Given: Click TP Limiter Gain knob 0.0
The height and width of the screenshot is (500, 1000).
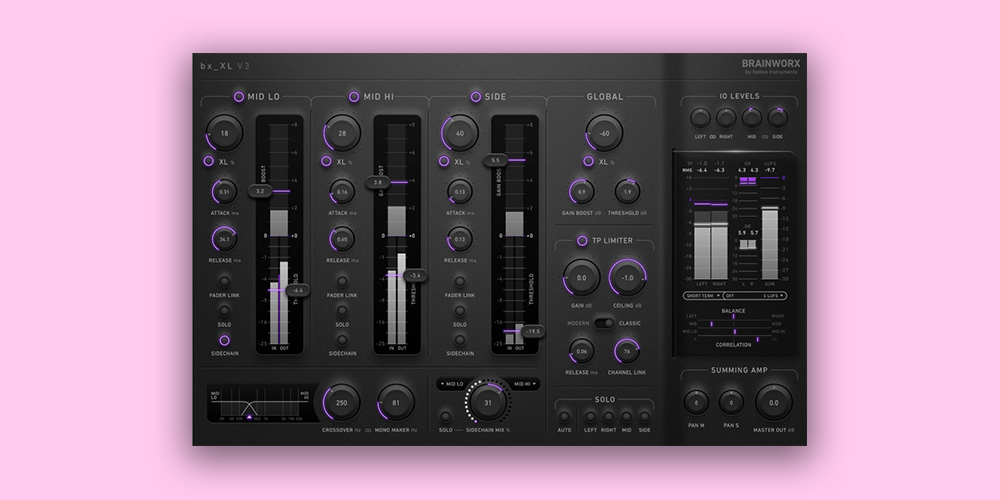Looking at the screenshot, I should [x=582, y=278].
